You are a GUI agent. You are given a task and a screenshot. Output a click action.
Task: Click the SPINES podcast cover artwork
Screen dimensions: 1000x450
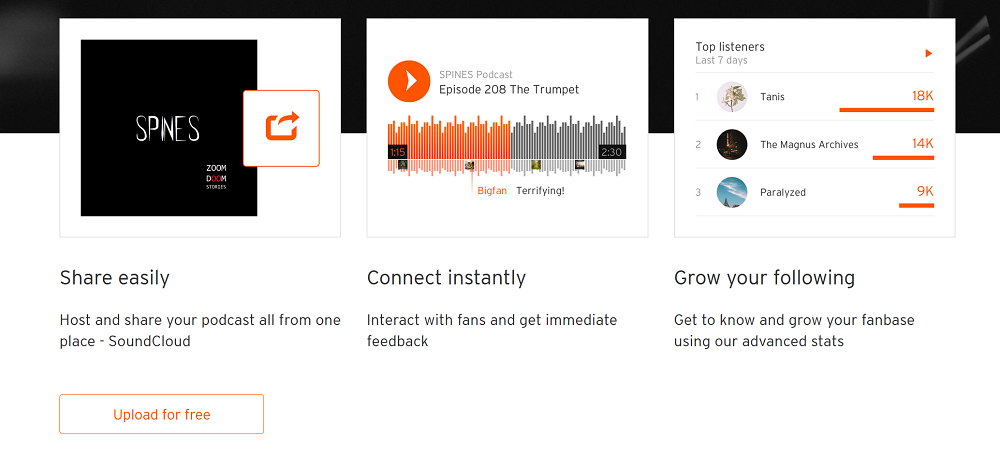(x=169, y=128)
